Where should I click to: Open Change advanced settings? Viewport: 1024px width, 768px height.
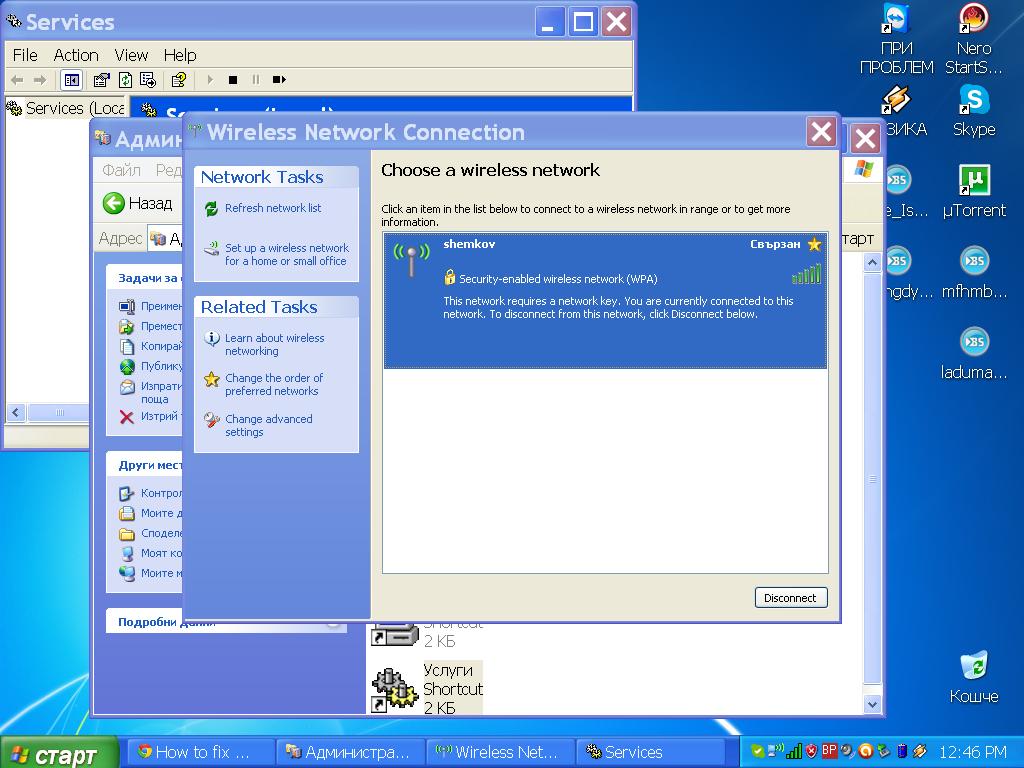click(x=268, y=425)
